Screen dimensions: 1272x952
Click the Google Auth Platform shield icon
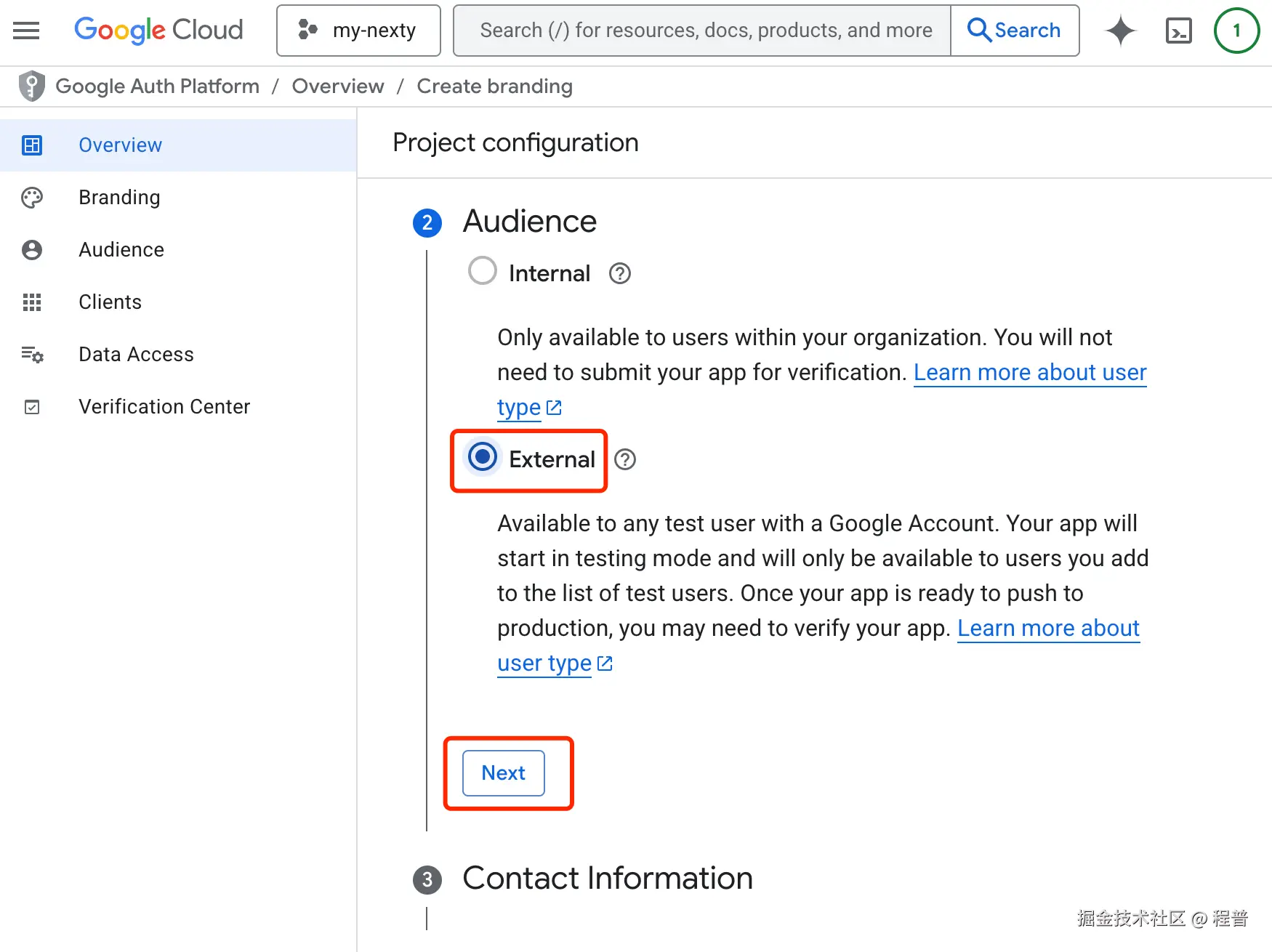point(31,86)
